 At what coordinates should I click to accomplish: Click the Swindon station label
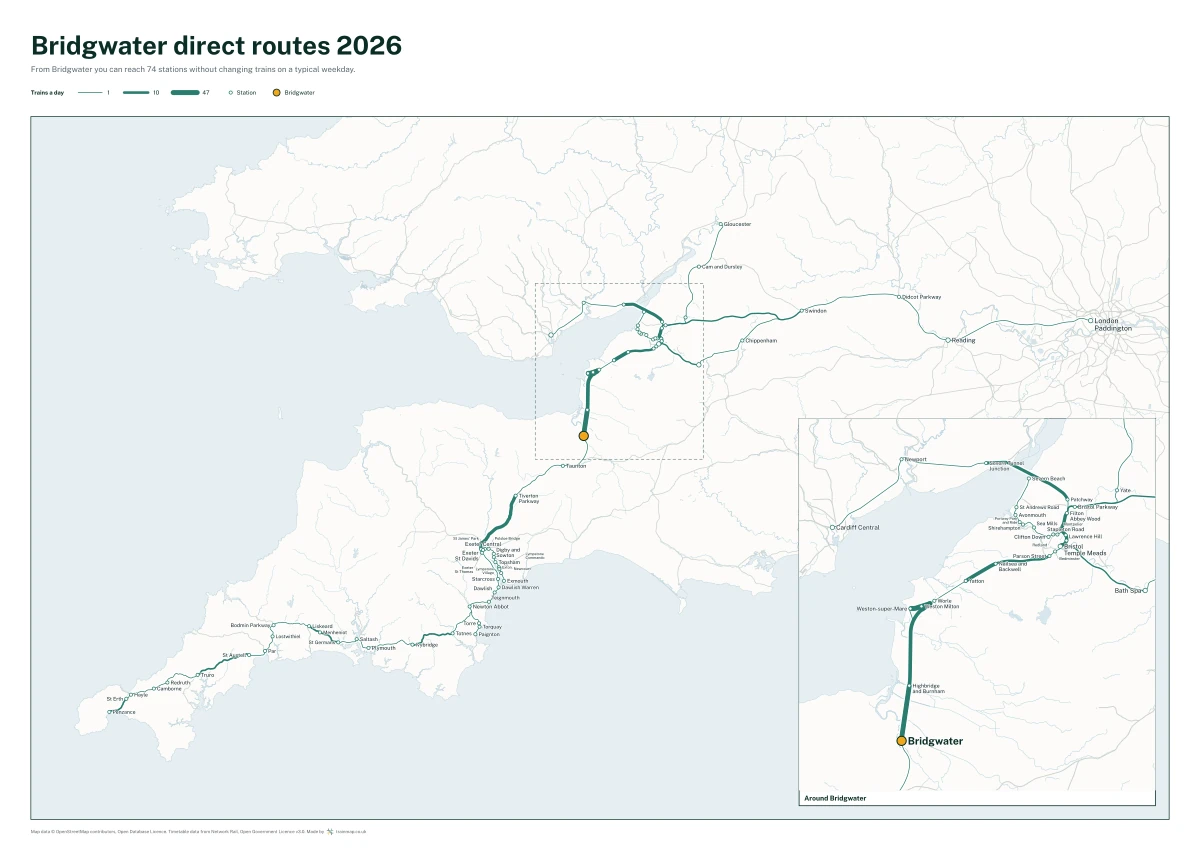click(x=816, y=311)
